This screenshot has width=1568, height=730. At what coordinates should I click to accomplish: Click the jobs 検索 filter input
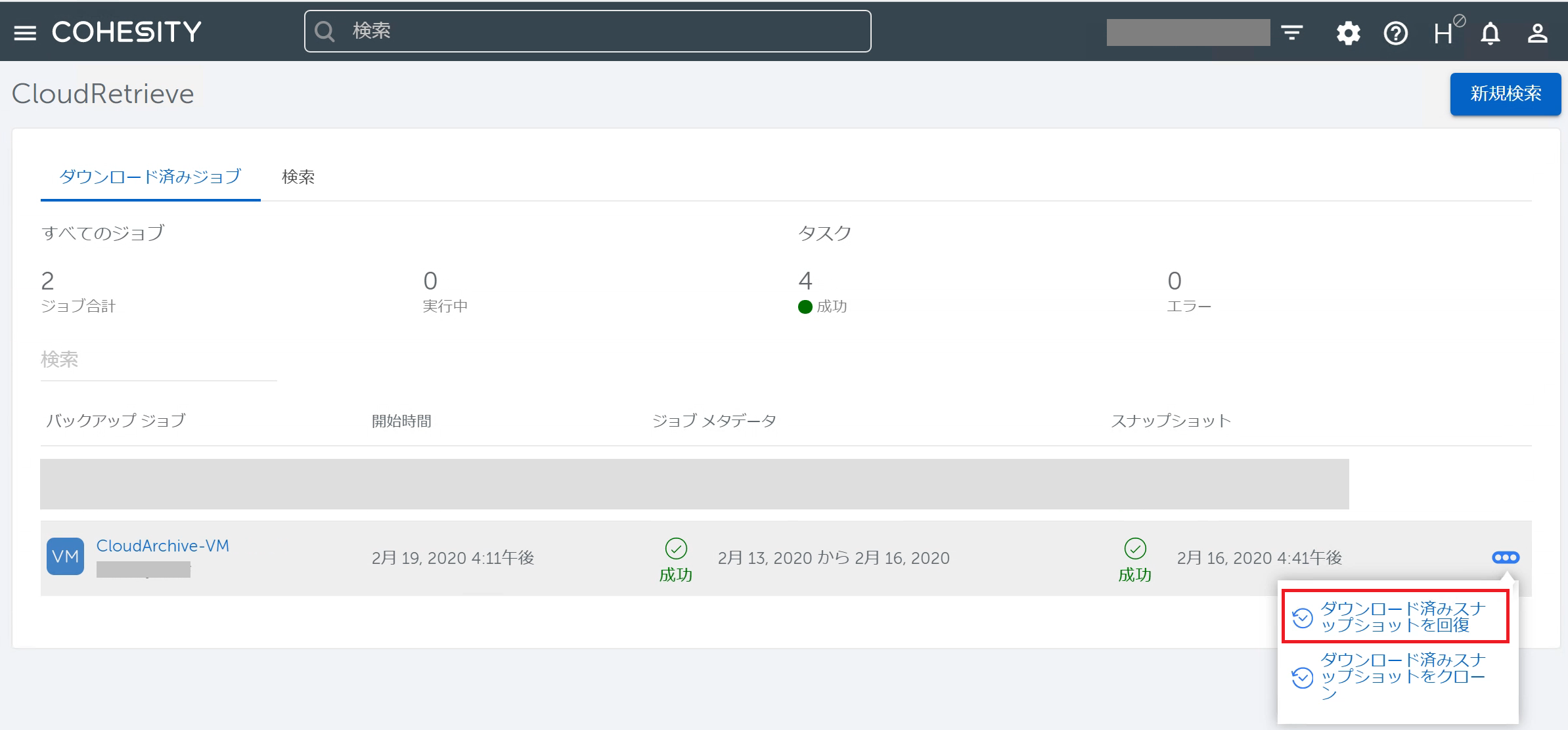[158, 360]
